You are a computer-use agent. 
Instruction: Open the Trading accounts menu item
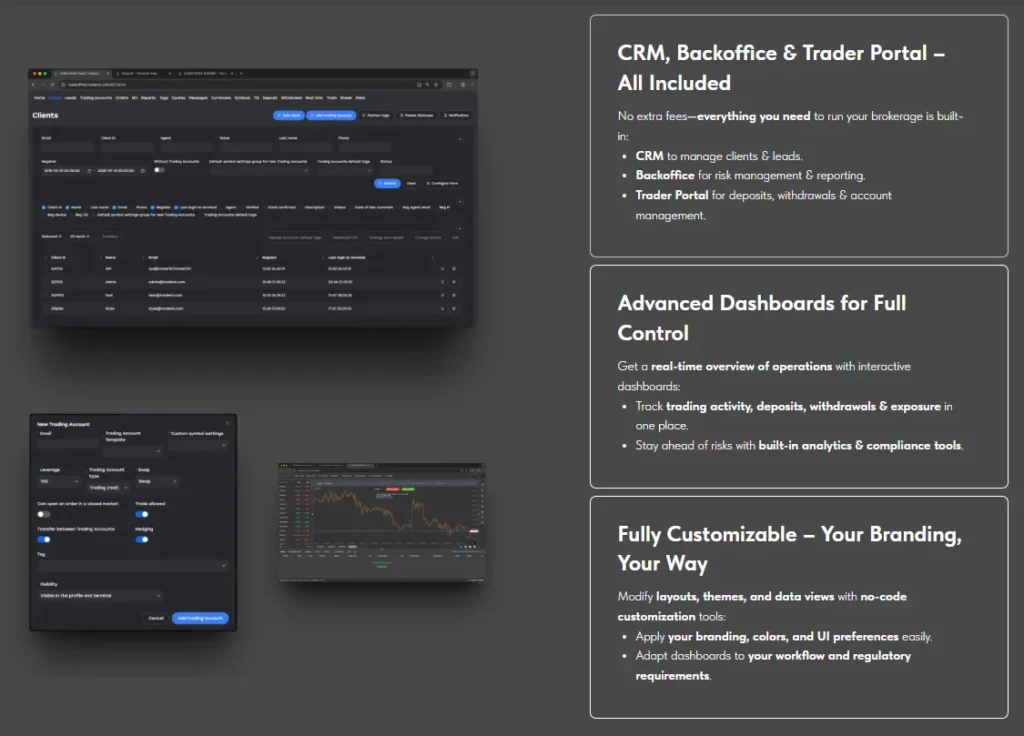tap(95, 98)
